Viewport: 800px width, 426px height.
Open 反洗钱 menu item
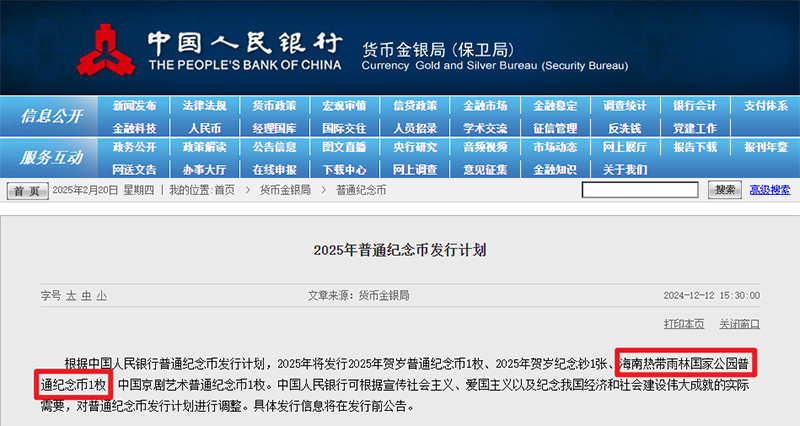625,128
